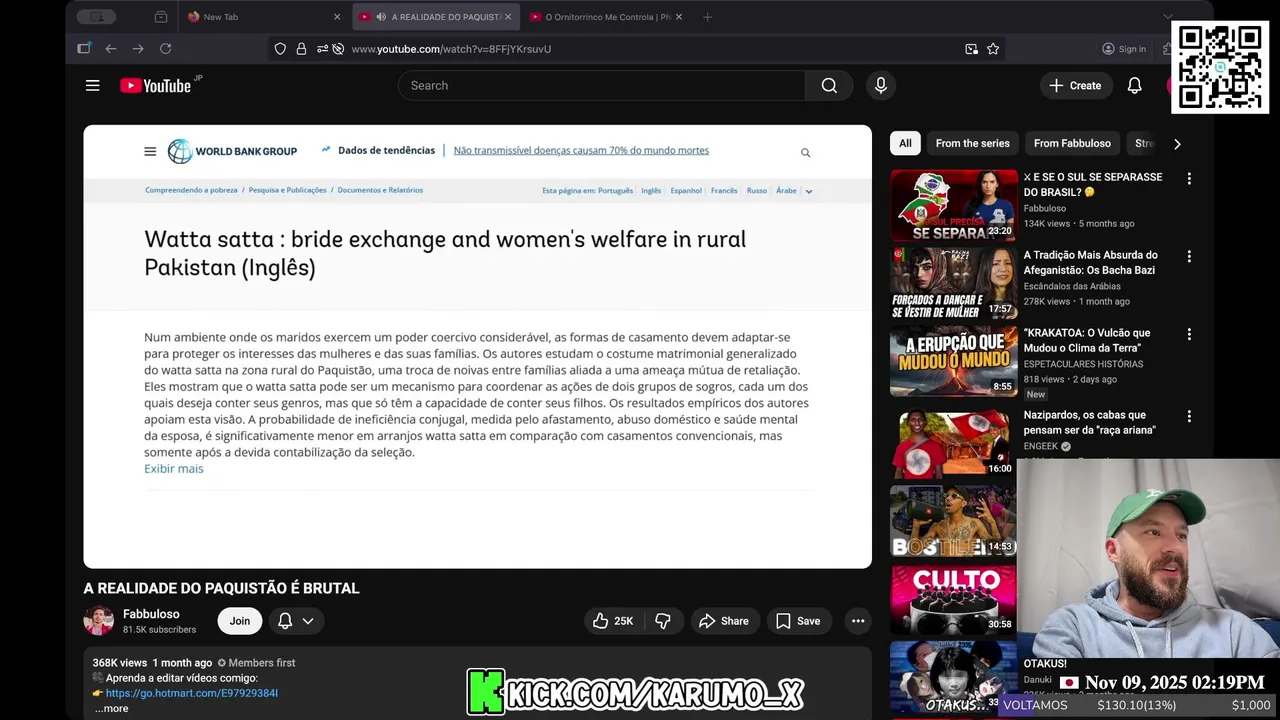Screen dimensions: 1280x720
Task: Open KRAKATOA: O Vulcão que Mudou title
Action: [x=1087, y=340]
